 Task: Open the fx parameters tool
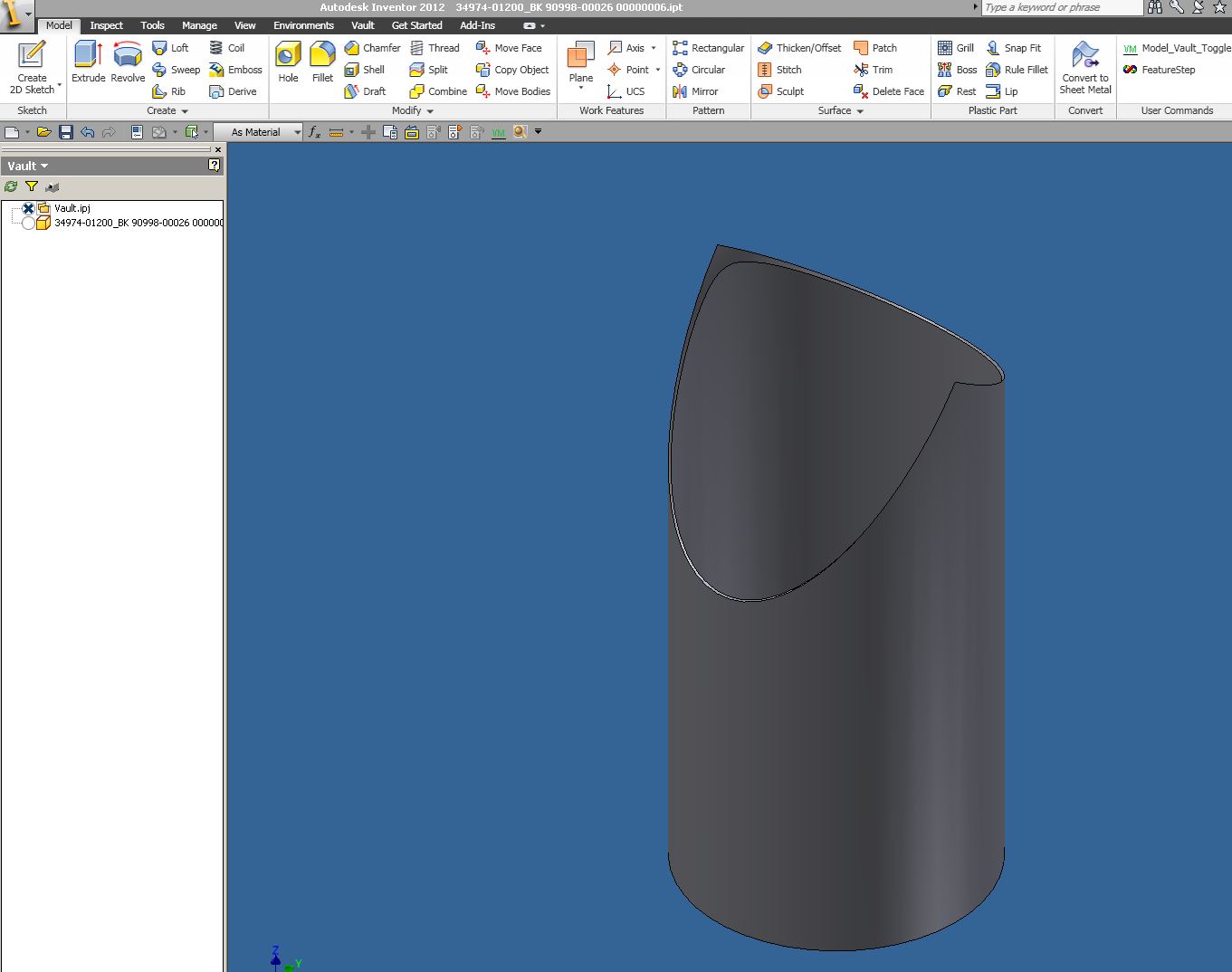click(x=315, y=132)
